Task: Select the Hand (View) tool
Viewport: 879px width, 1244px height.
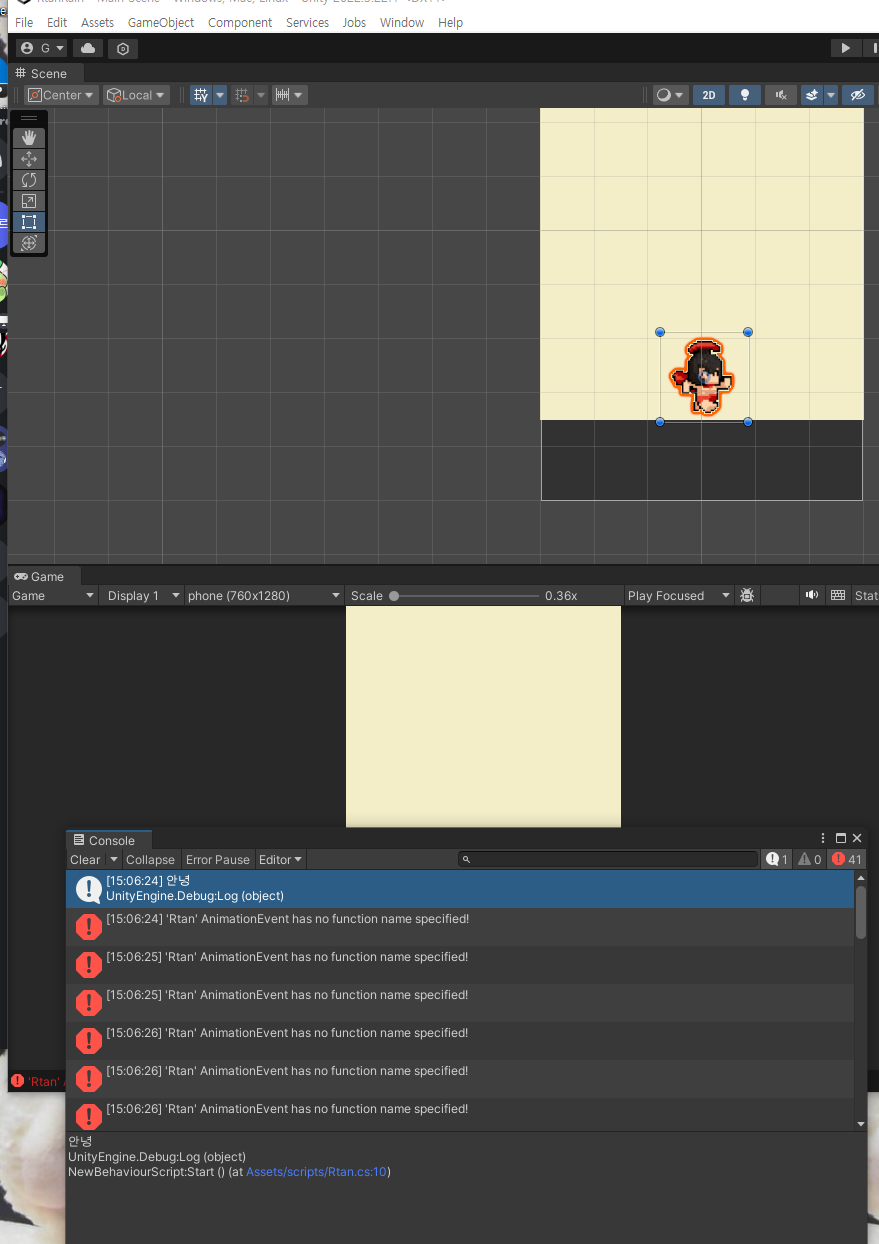Action: pyautogui.click(x=29, y=137)
